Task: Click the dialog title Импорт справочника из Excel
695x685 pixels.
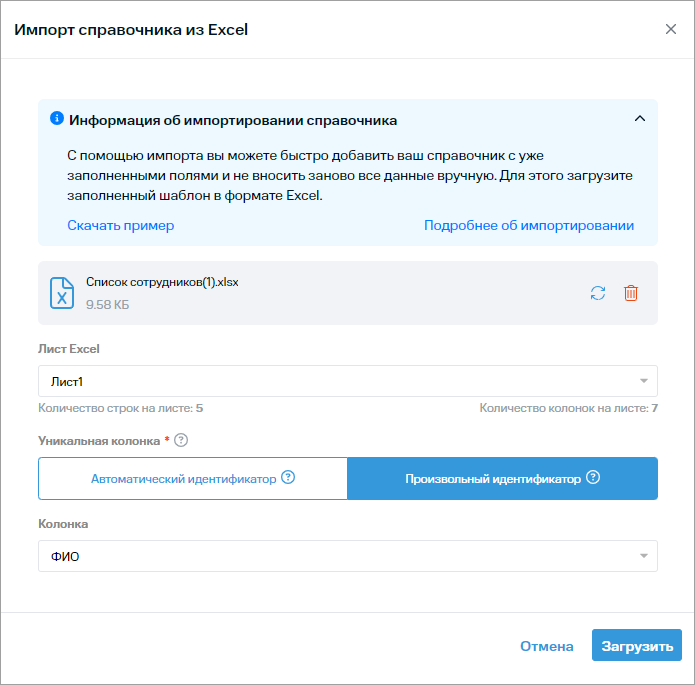Action: pos(131,29)
